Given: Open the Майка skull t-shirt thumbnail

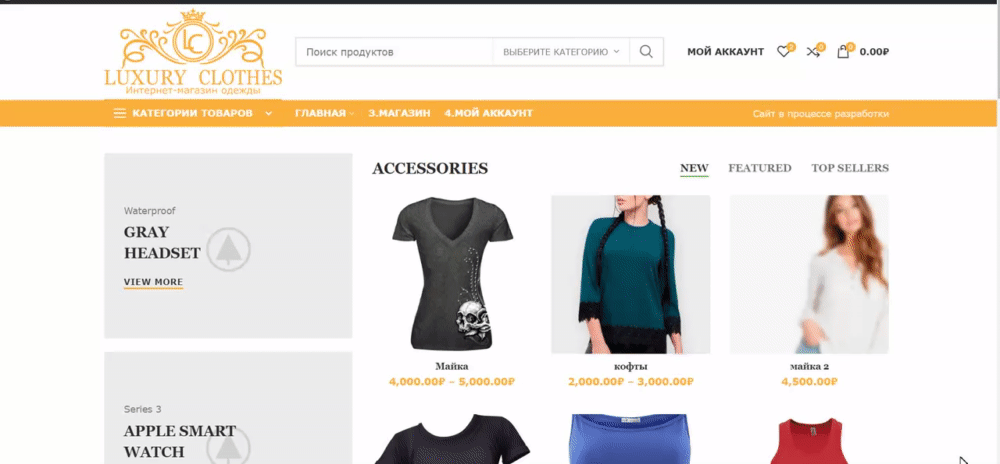Looking at the screenshot, I should [x=452, y=274].
